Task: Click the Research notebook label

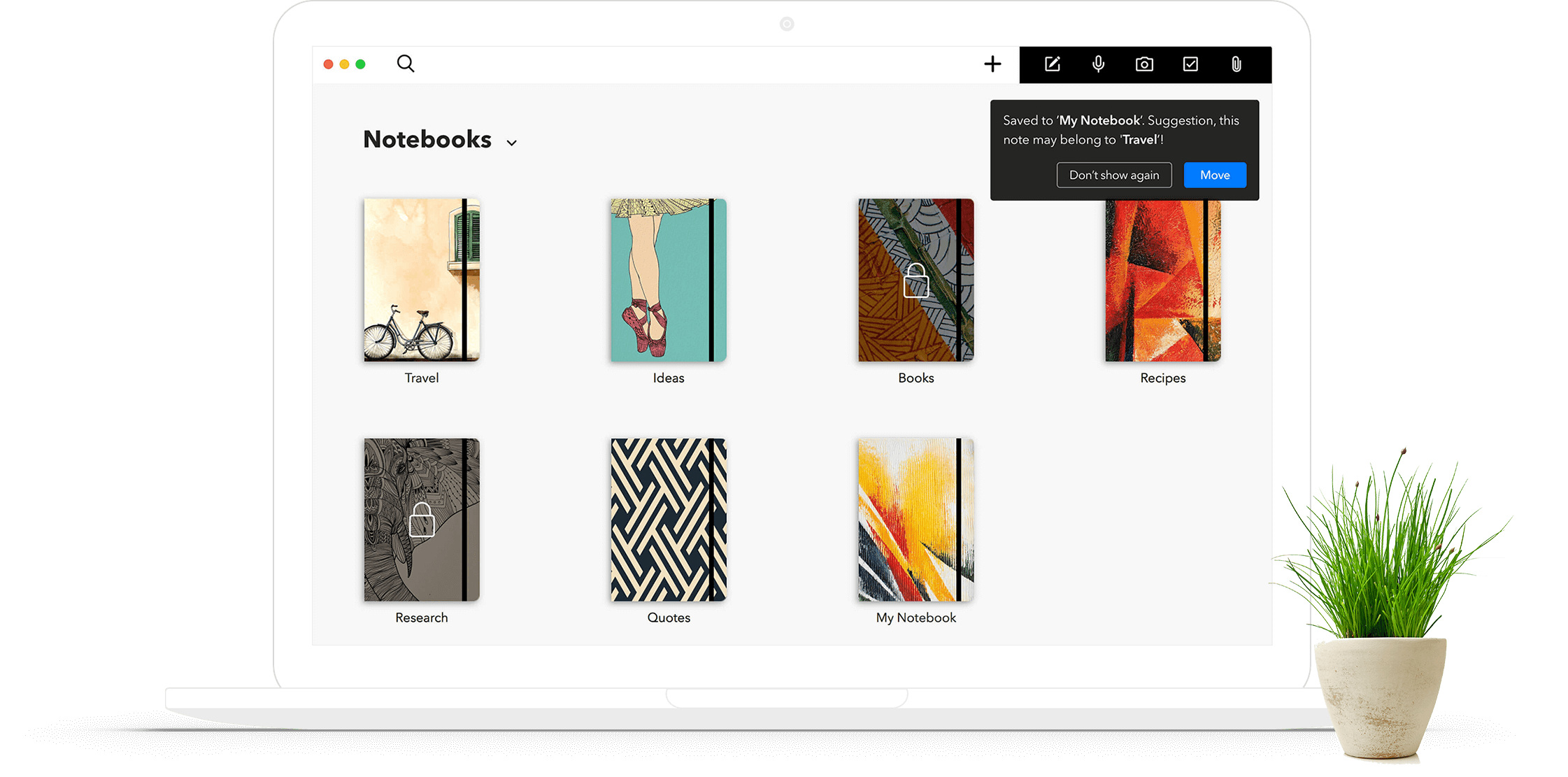Action: 421,618
